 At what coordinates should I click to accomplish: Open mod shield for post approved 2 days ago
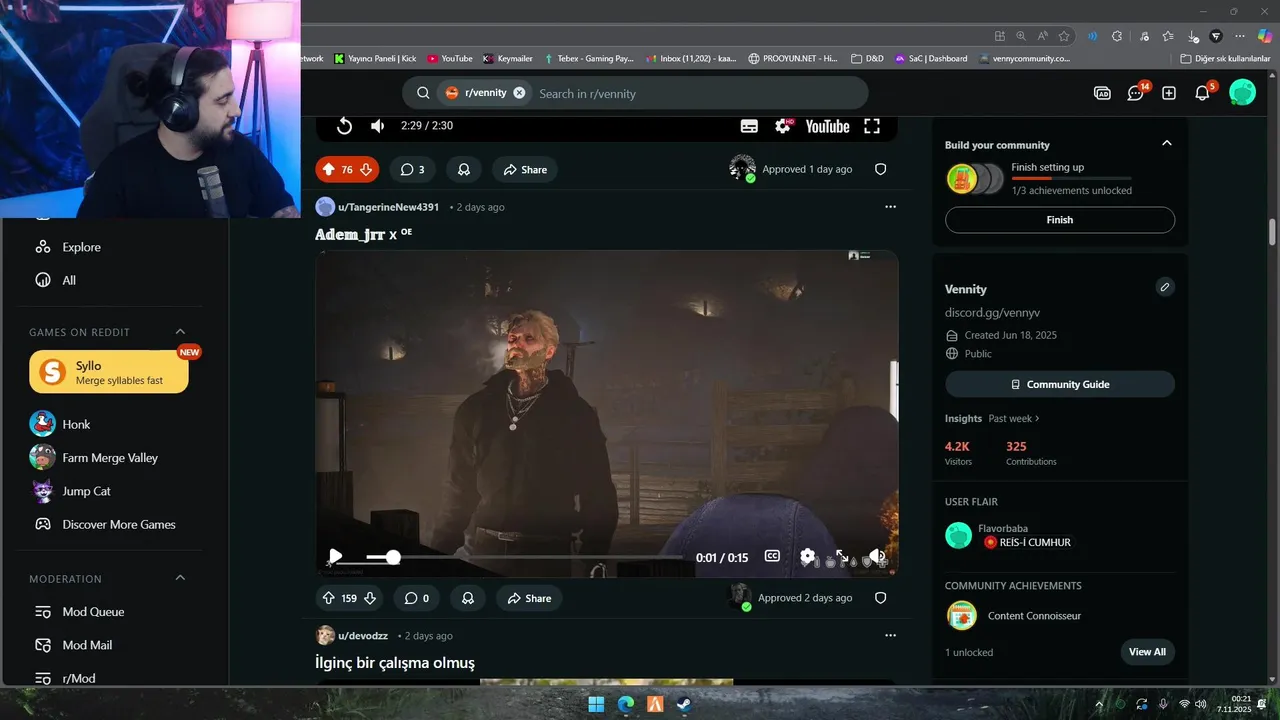point(881,598)
